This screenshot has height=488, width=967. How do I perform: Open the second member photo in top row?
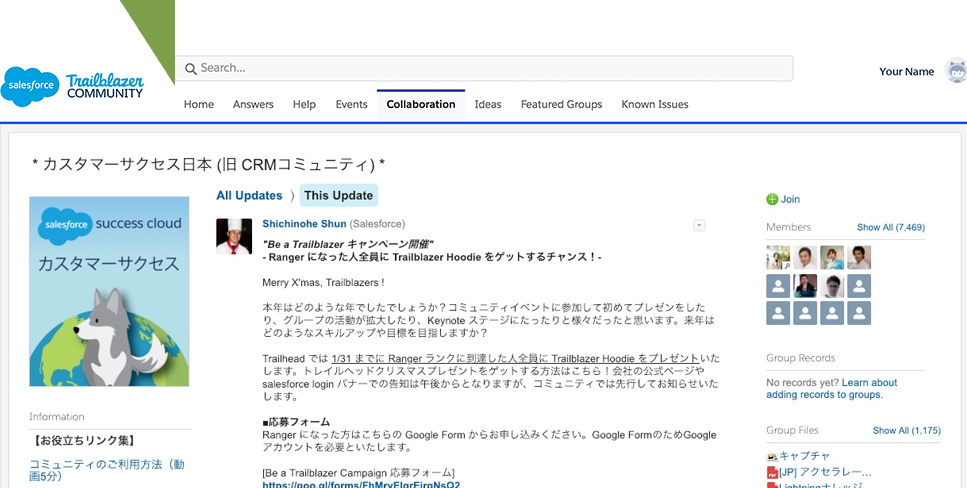tap(805, 257)
